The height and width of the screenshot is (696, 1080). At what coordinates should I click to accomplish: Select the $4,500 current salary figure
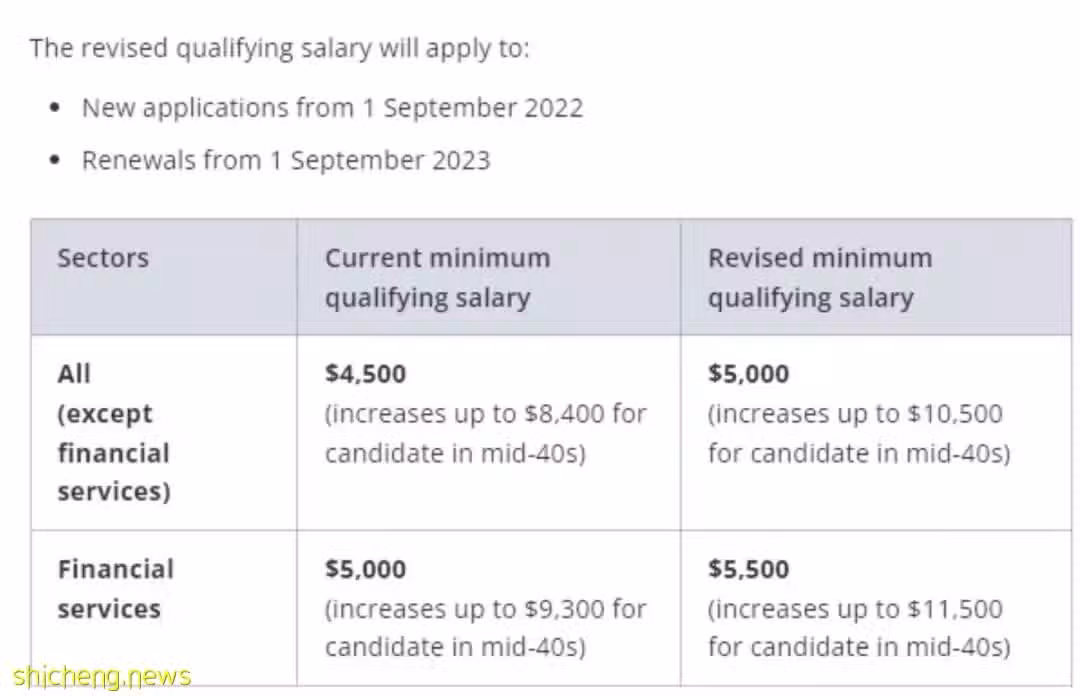(365, 373)
